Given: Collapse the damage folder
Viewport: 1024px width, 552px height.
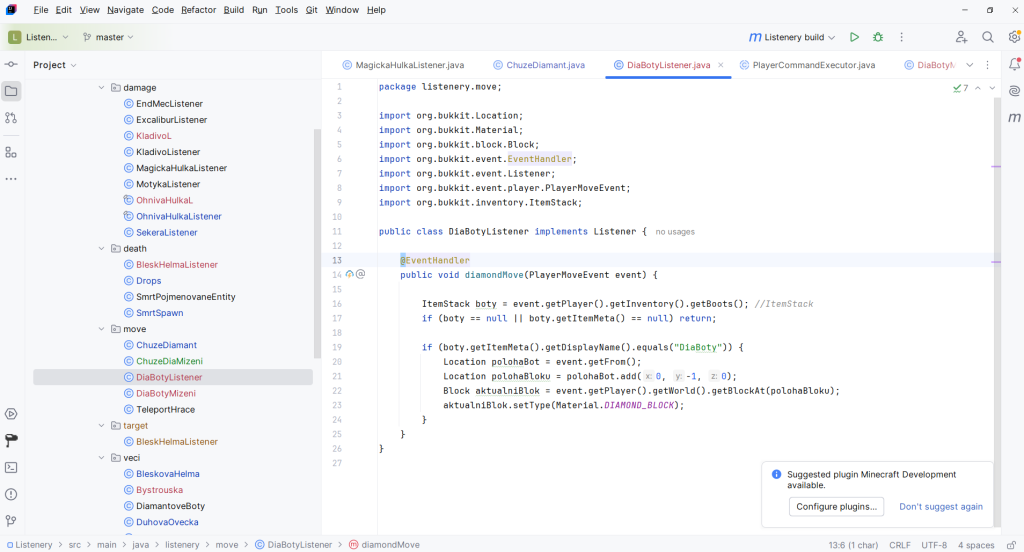Looking at the screenshot, I should pos(101,88).
